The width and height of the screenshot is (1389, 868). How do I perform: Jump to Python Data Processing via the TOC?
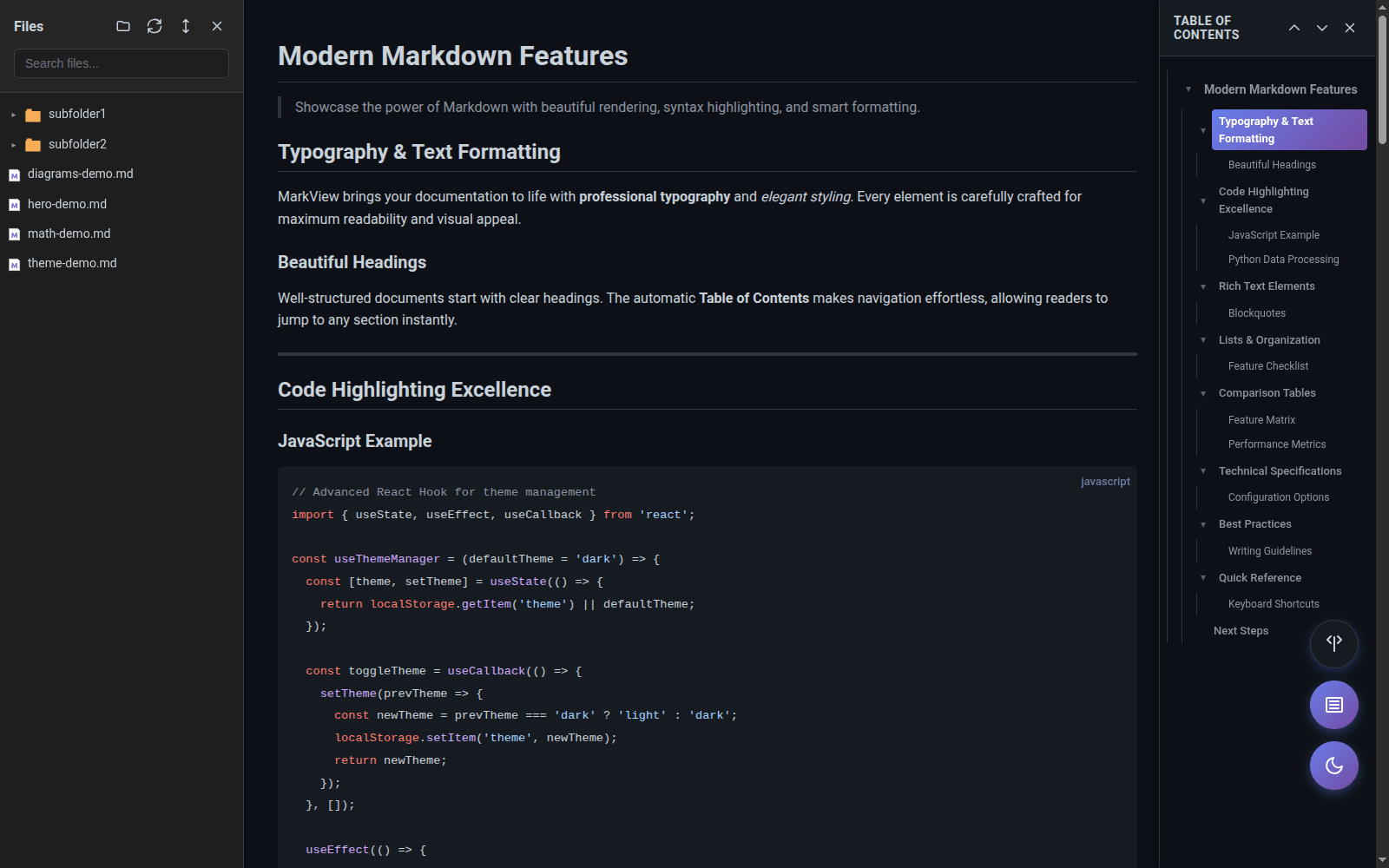click(1282, 259)
